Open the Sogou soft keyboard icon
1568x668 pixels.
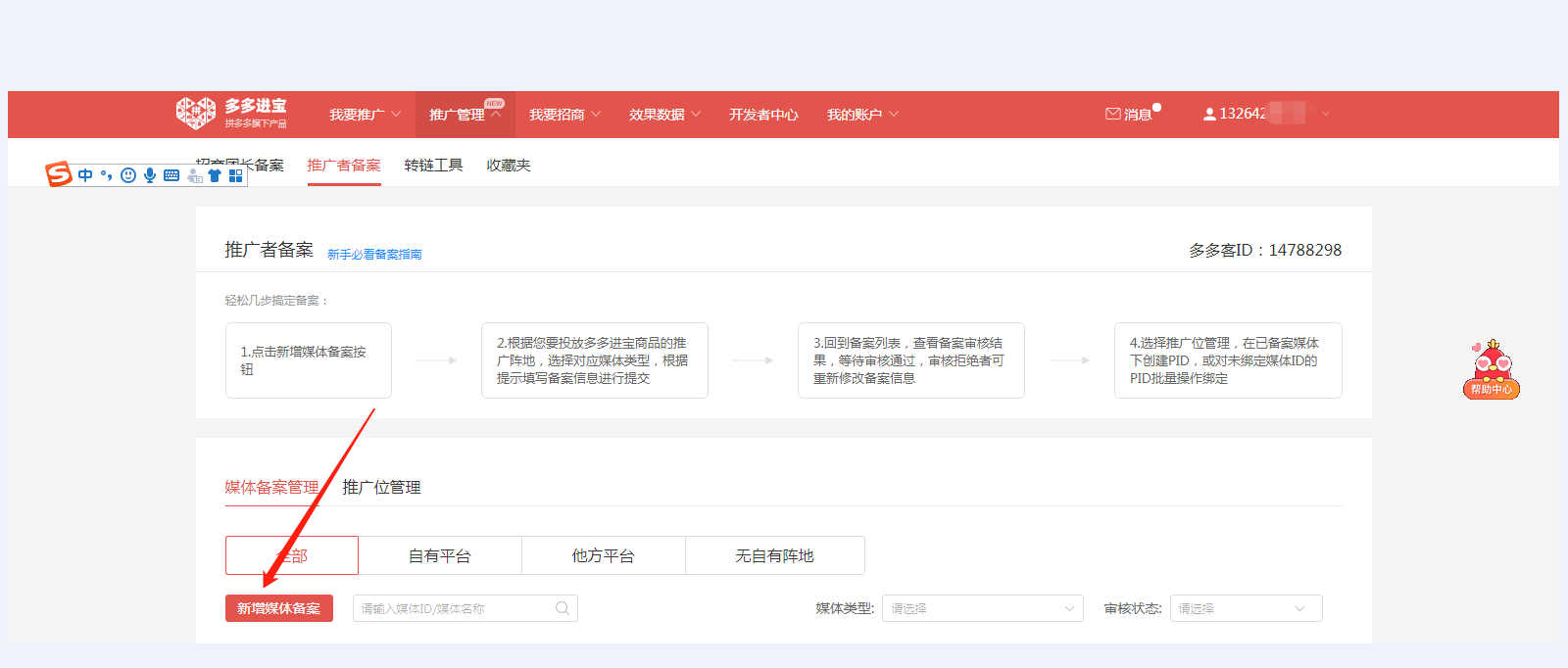(x=171, y=175)
